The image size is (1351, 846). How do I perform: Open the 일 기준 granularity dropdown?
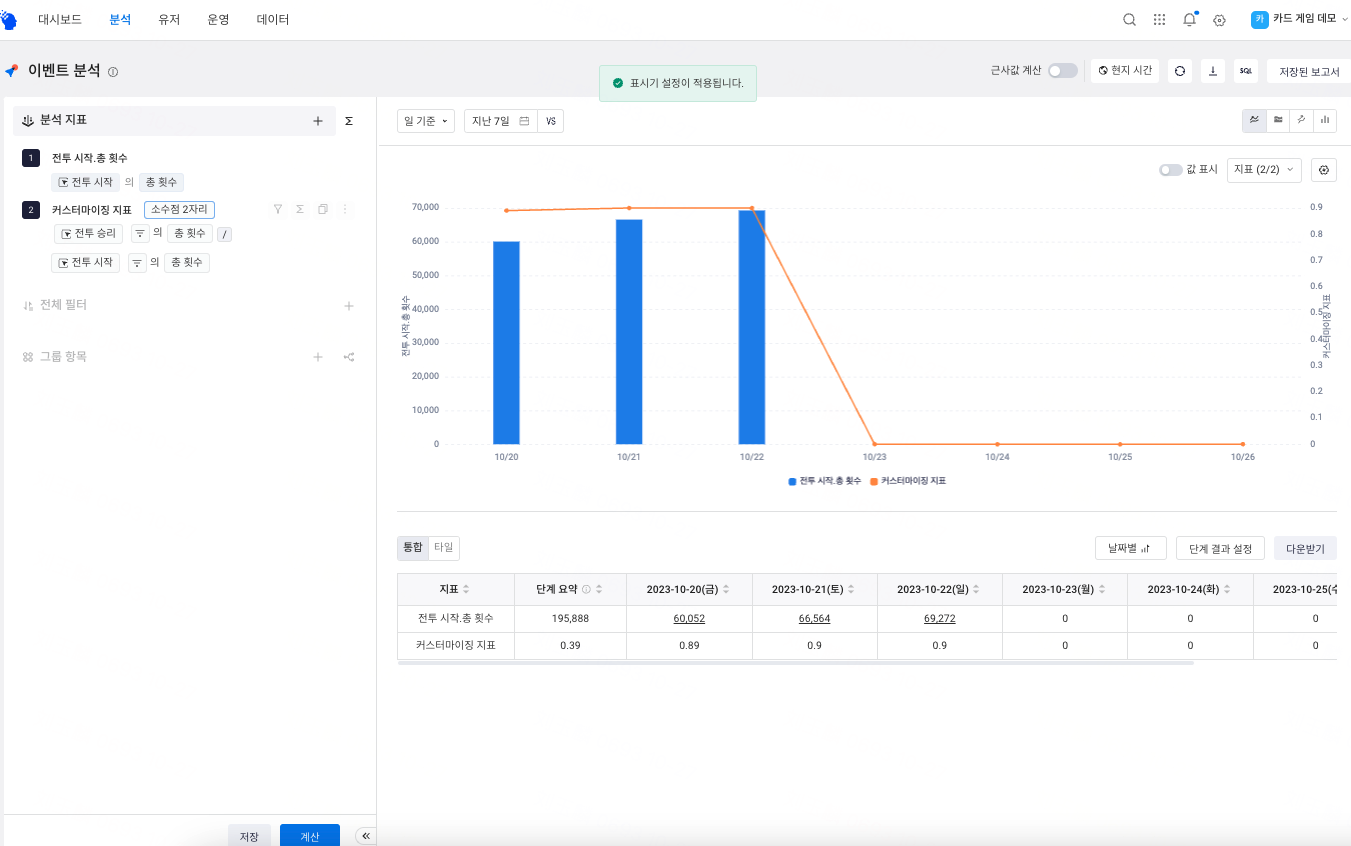[425, 120]
